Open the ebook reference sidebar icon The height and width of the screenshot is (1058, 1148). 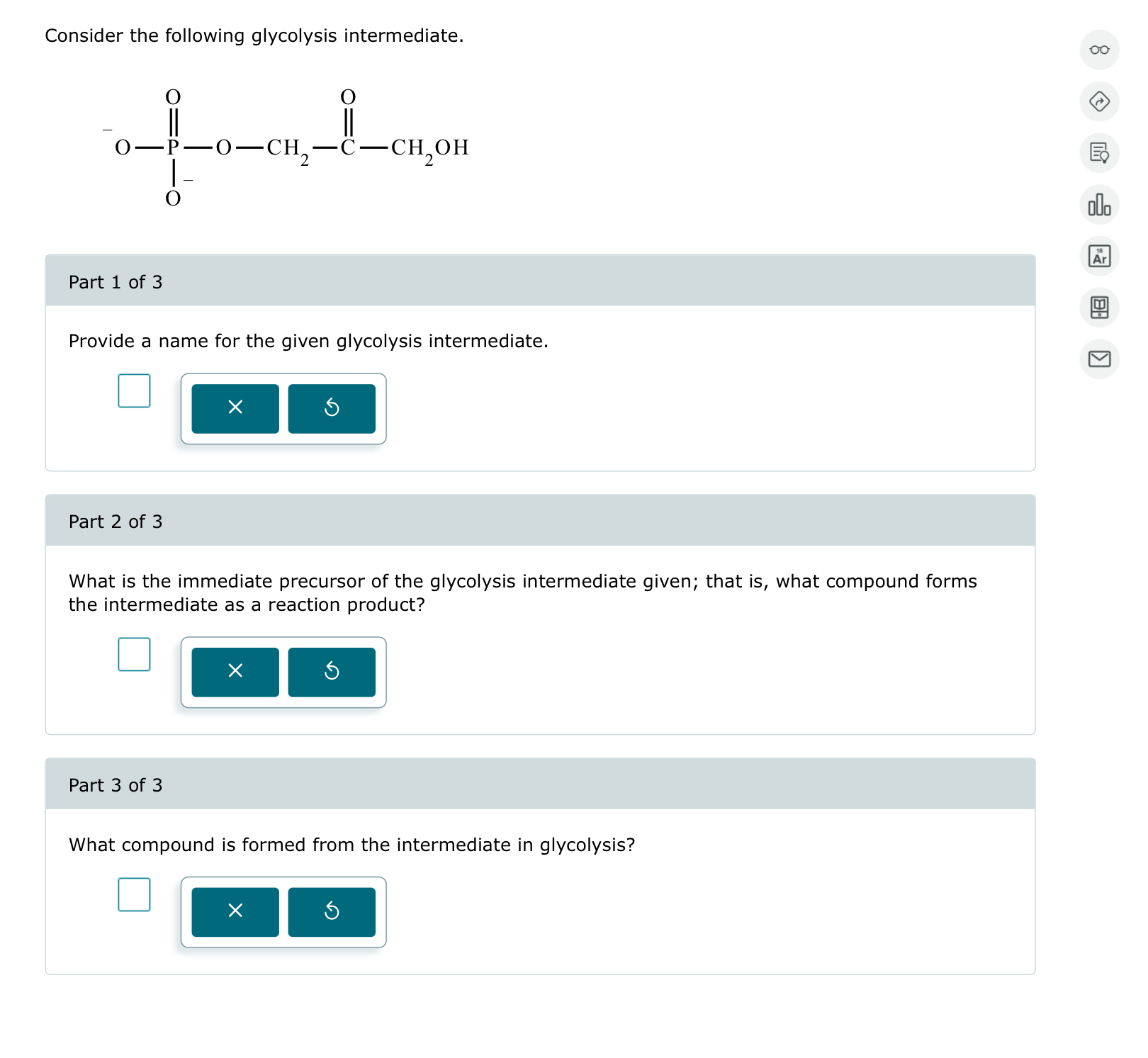point(1099,308)
